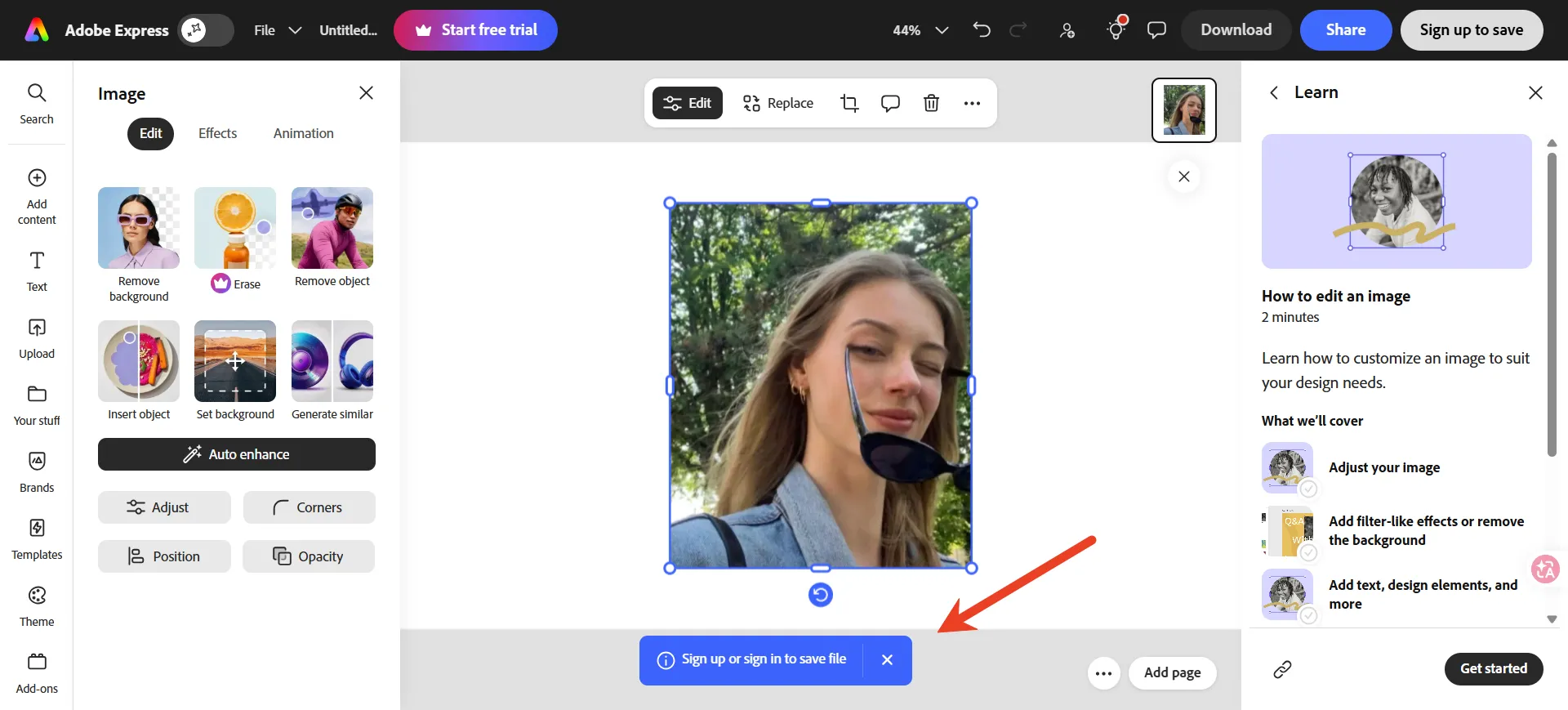
Task: Switch to the Effects tab
Action: point(217,133)
